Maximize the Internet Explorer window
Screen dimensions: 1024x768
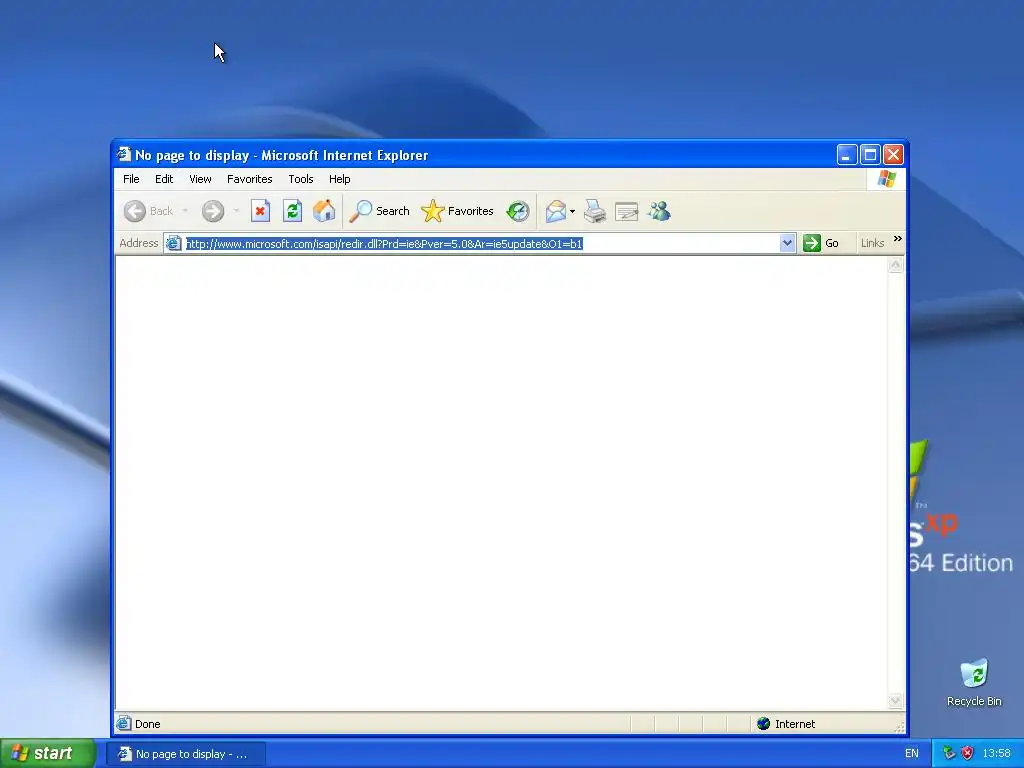(x=870, y=155)
